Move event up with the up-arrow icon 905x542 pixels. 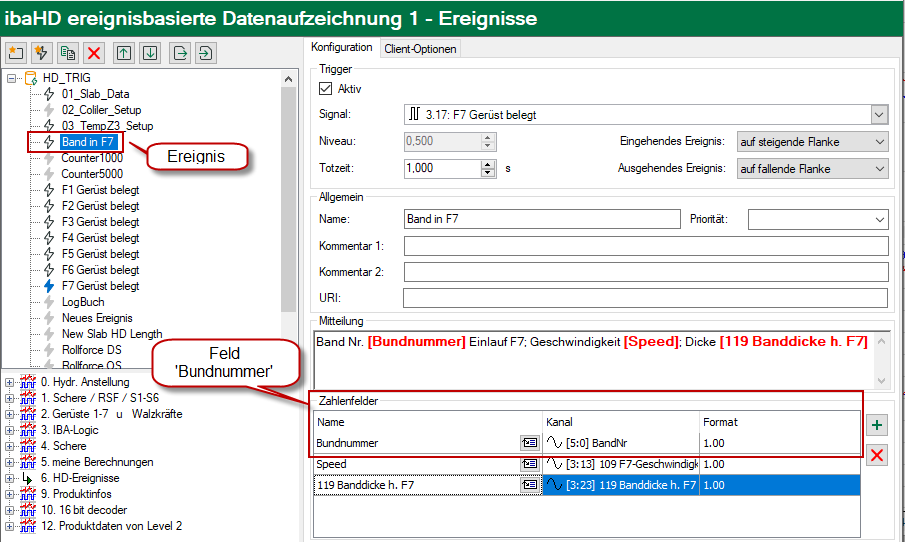124,53
